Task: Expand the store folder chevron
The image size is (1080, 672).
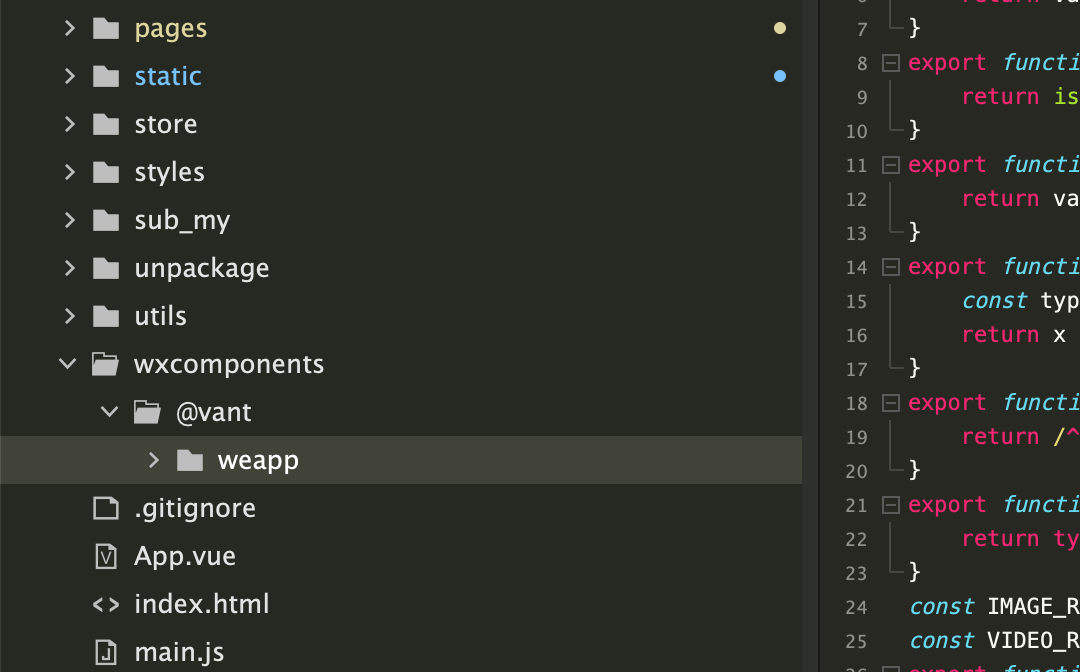Action: pyautogui.click(x=69, y=124)
